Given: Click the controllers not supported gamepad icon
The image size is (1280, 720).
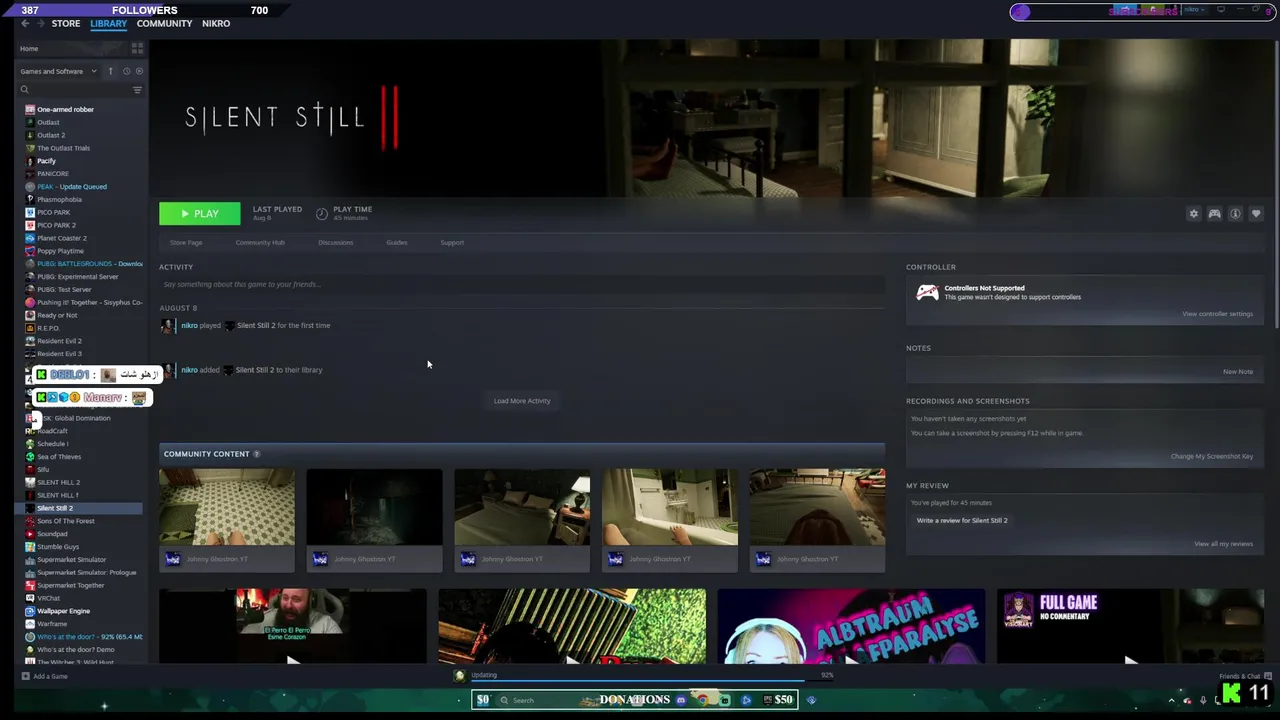Looking at the screenshot, I should coord(927,292).
